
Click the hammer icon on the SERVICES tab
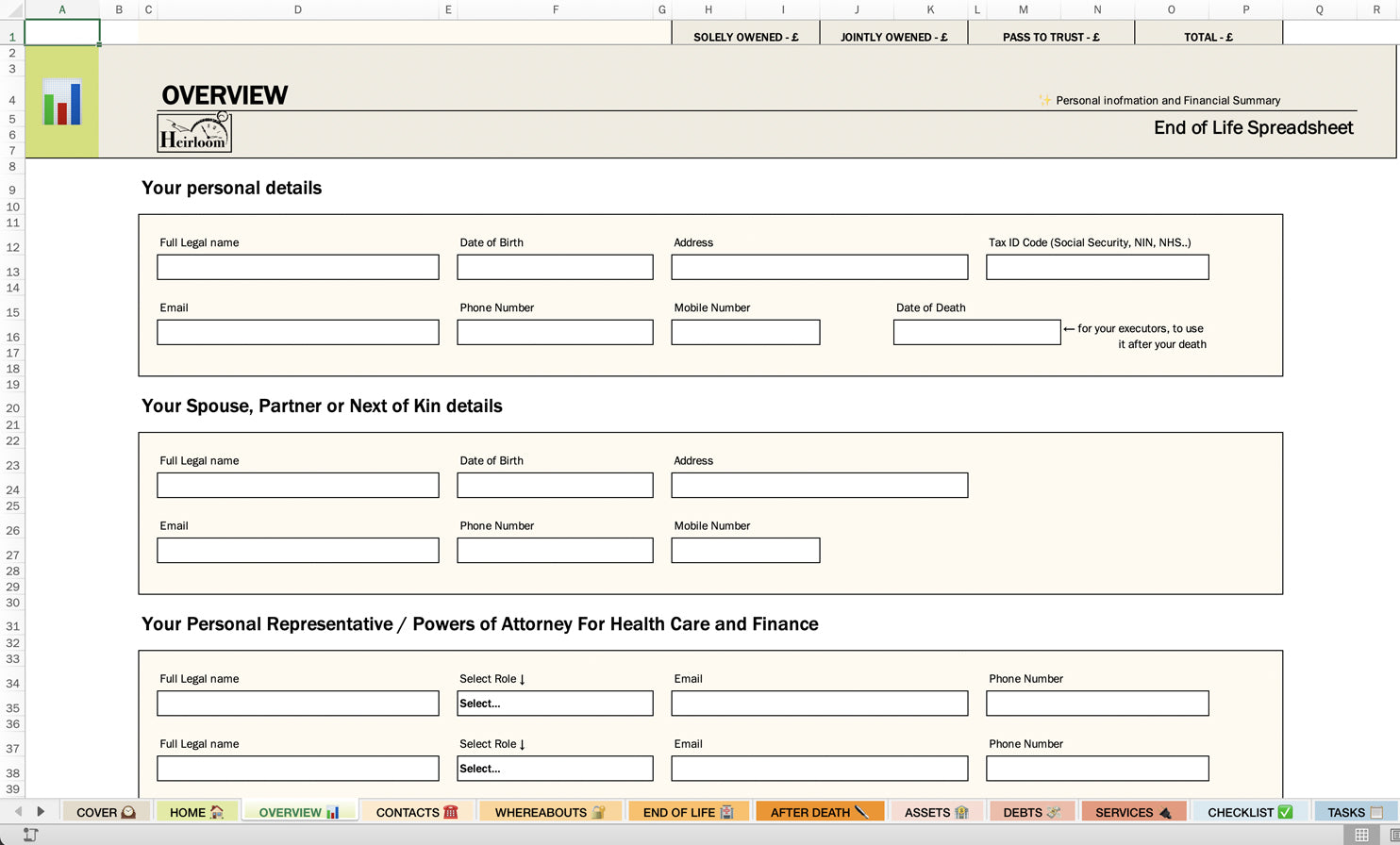1166,811
